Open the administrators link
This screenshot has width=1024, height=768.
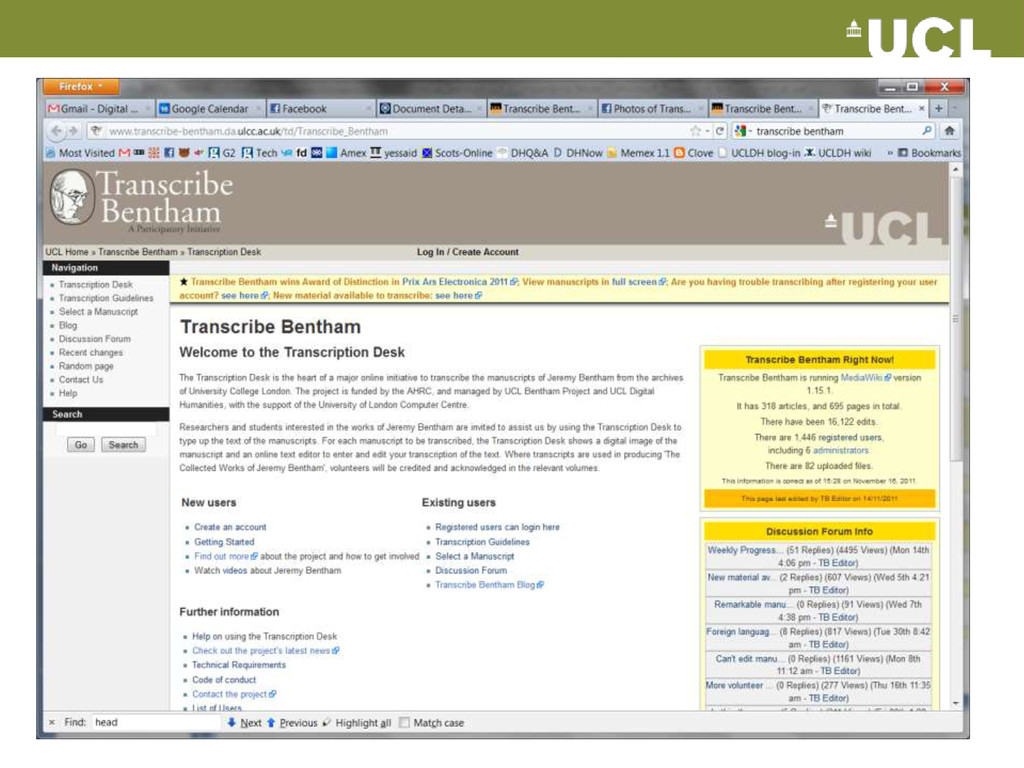coord(841,451)
